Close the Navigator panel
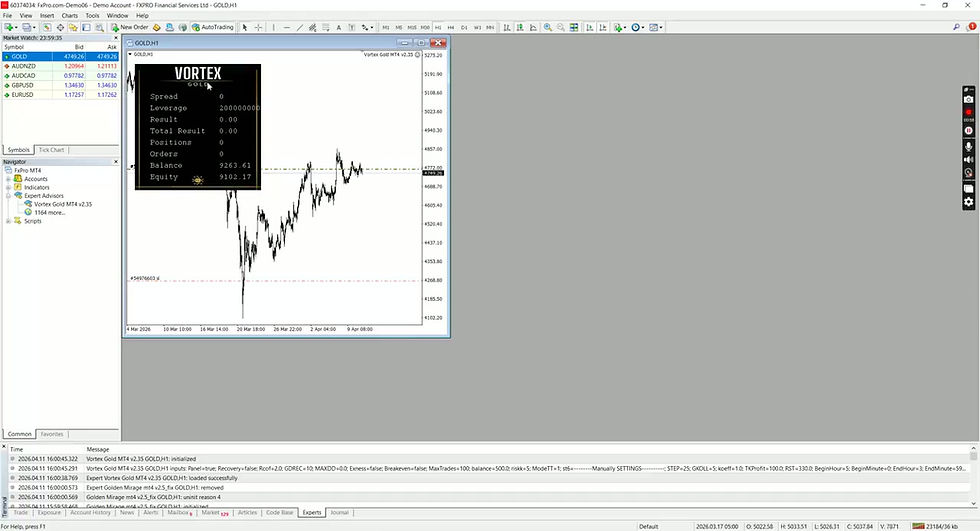This screenshot has width=980, height=531. pos(116,162)
